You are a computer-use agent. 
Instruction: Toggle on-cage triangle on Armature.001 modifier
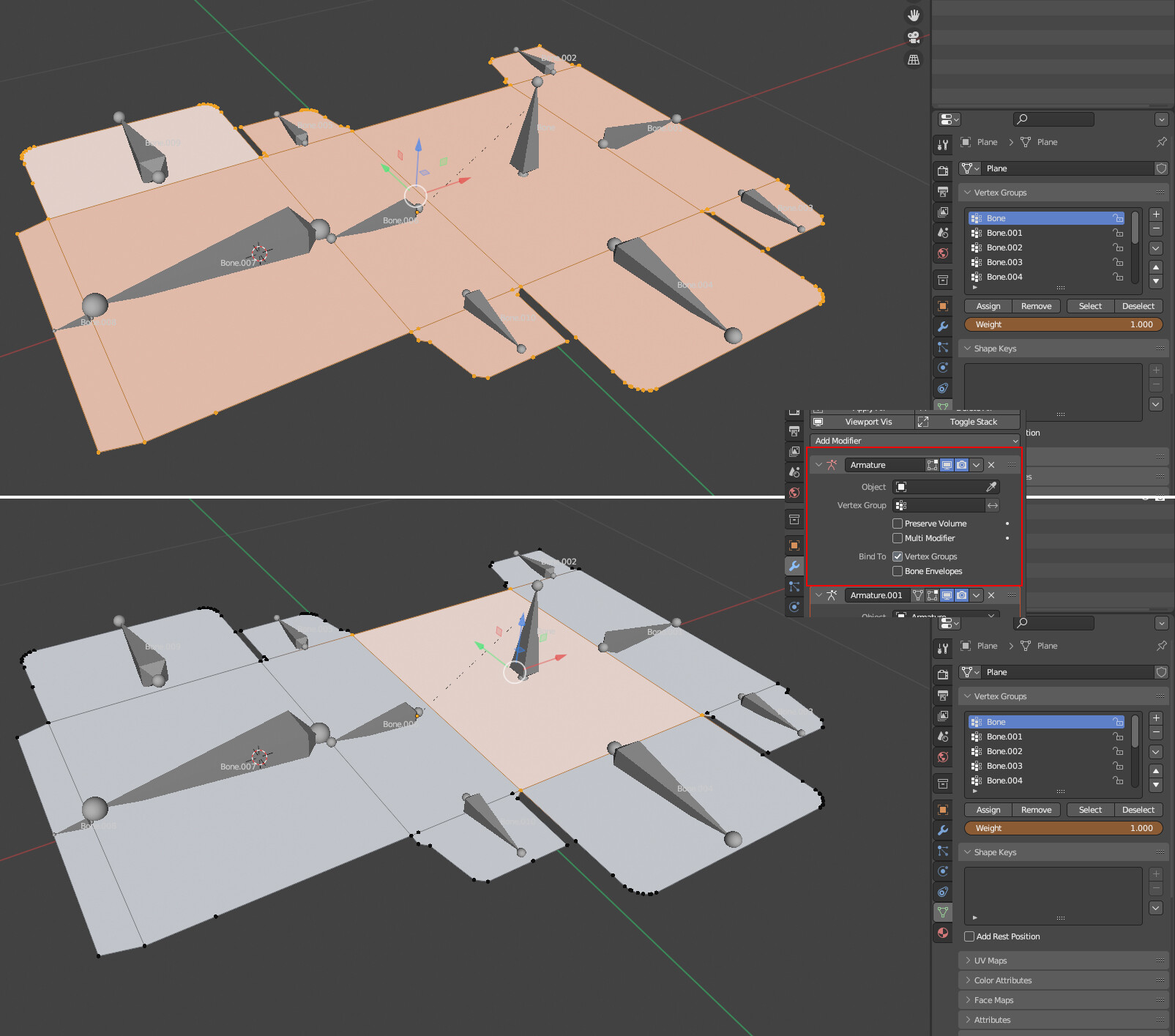(x=918, y=595)
